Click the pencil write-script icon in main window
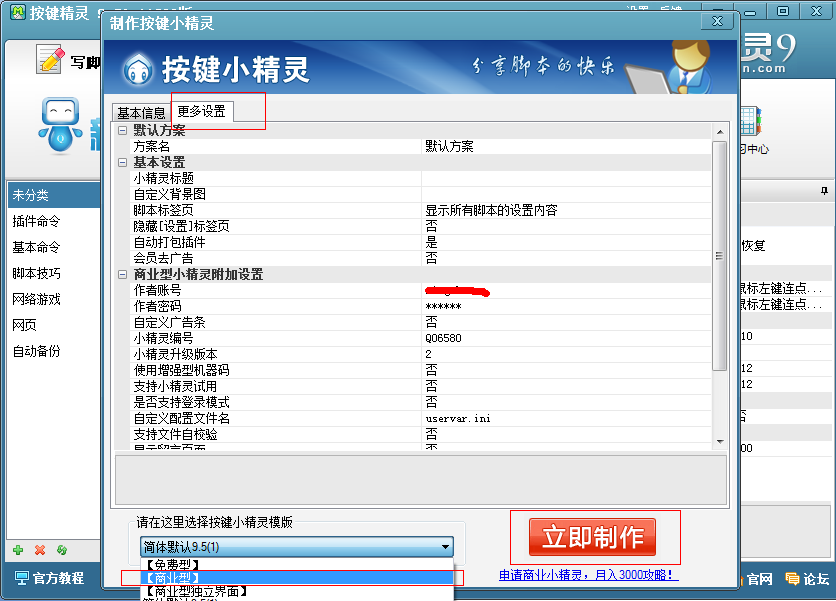Viewport: 836px width, 601px height. click(50, 59)
